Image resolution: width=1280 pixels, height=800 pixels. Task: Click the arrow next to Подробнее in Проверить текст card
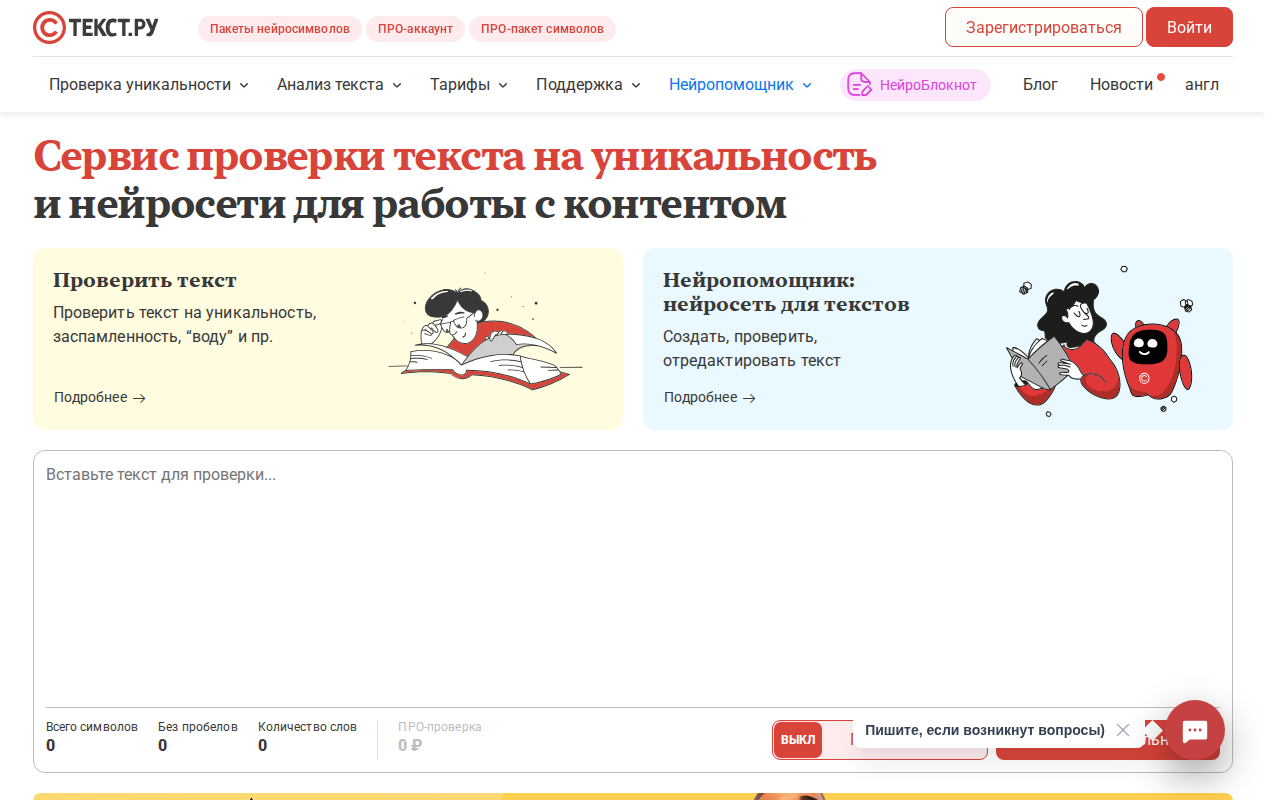140,398
